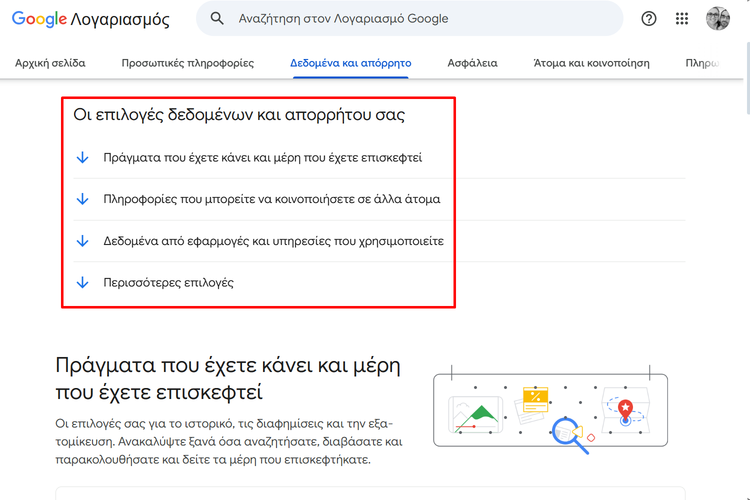
Task: Open Άτομα και κοινοποίηση tab
Action: click(x=591, y=63)
